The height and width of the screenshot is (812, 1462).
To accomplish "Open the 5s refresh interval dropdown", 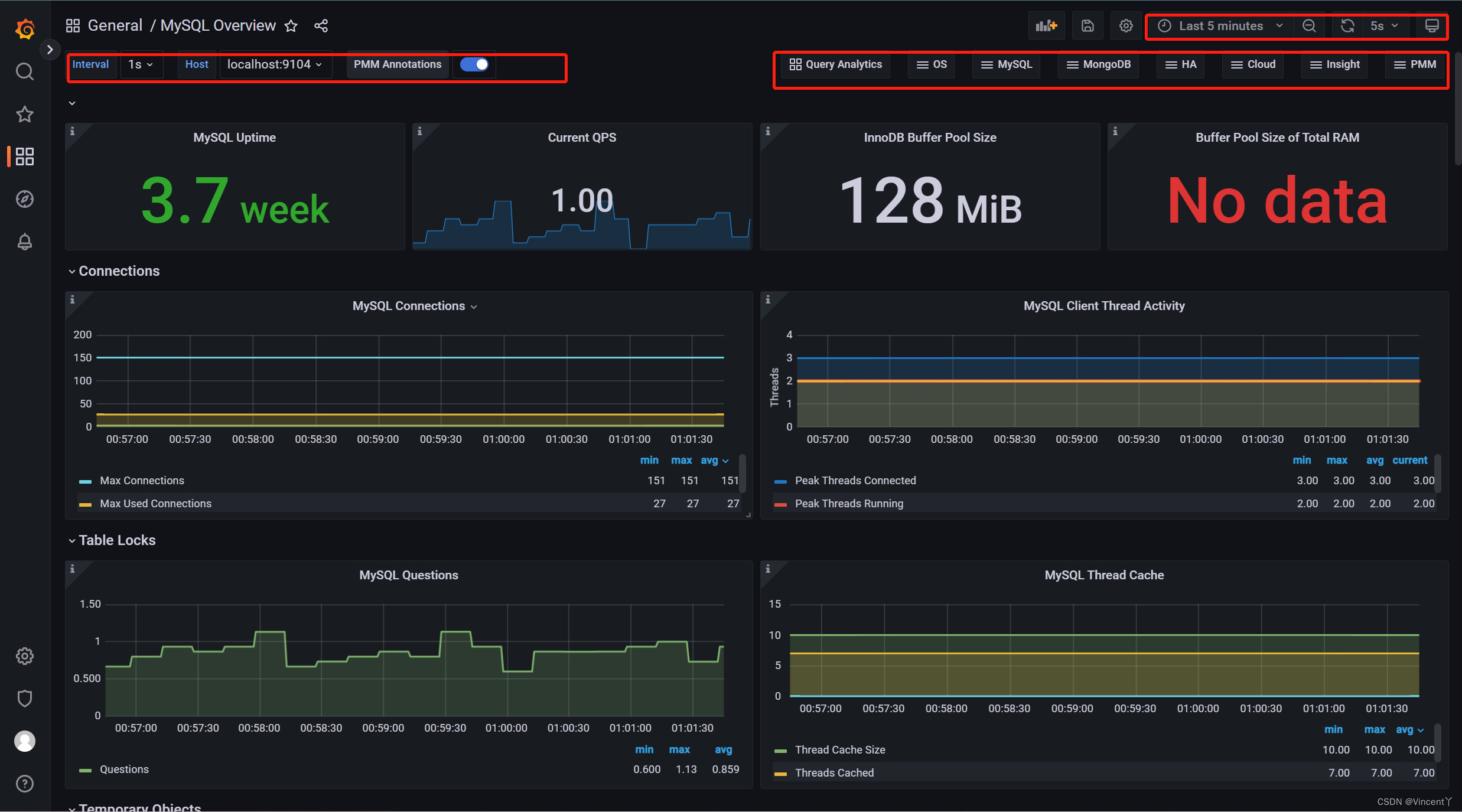I will coord(1384,26).
